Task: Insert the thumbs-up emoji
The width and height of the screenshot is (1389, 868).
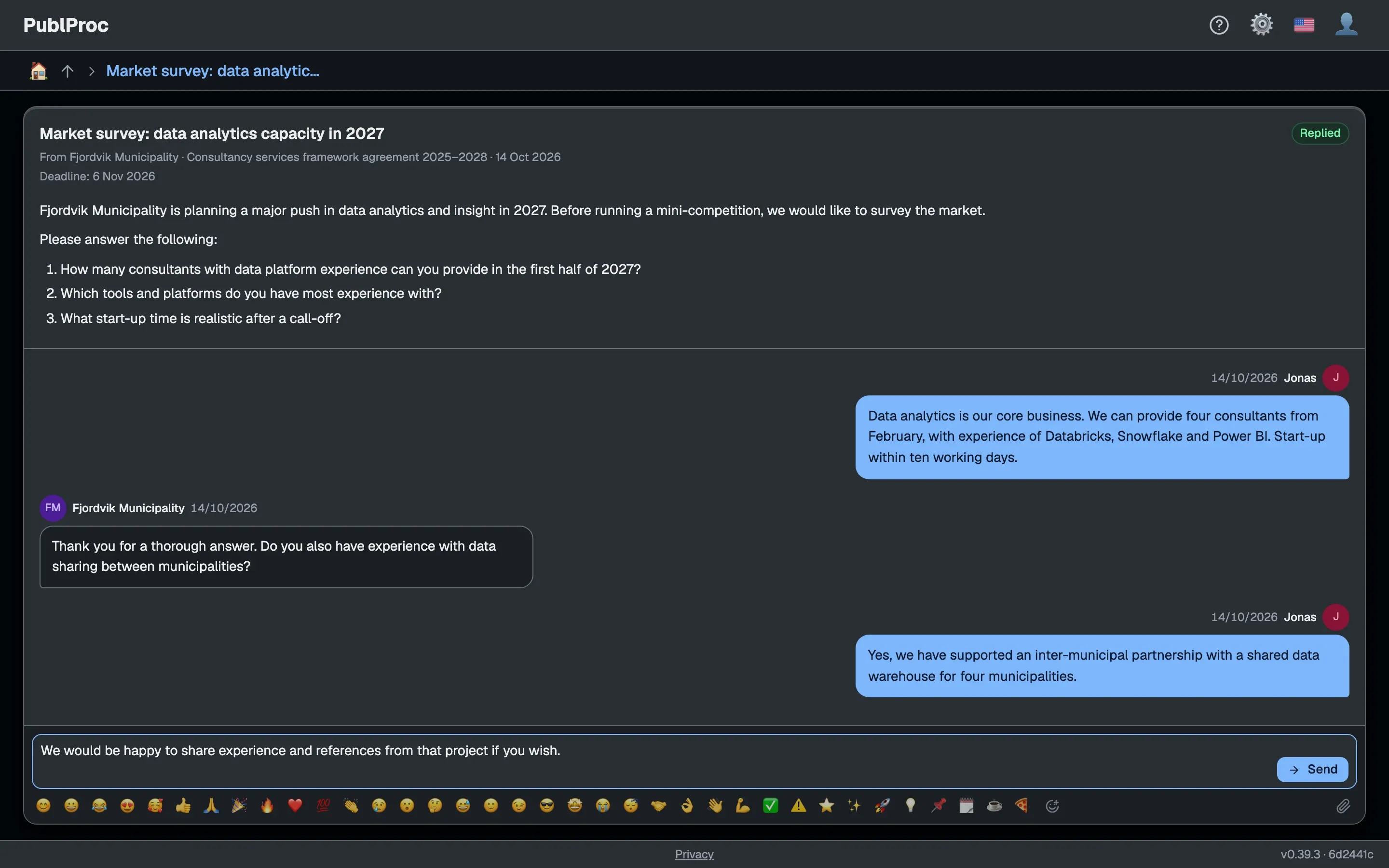Action: pos(183,805)
